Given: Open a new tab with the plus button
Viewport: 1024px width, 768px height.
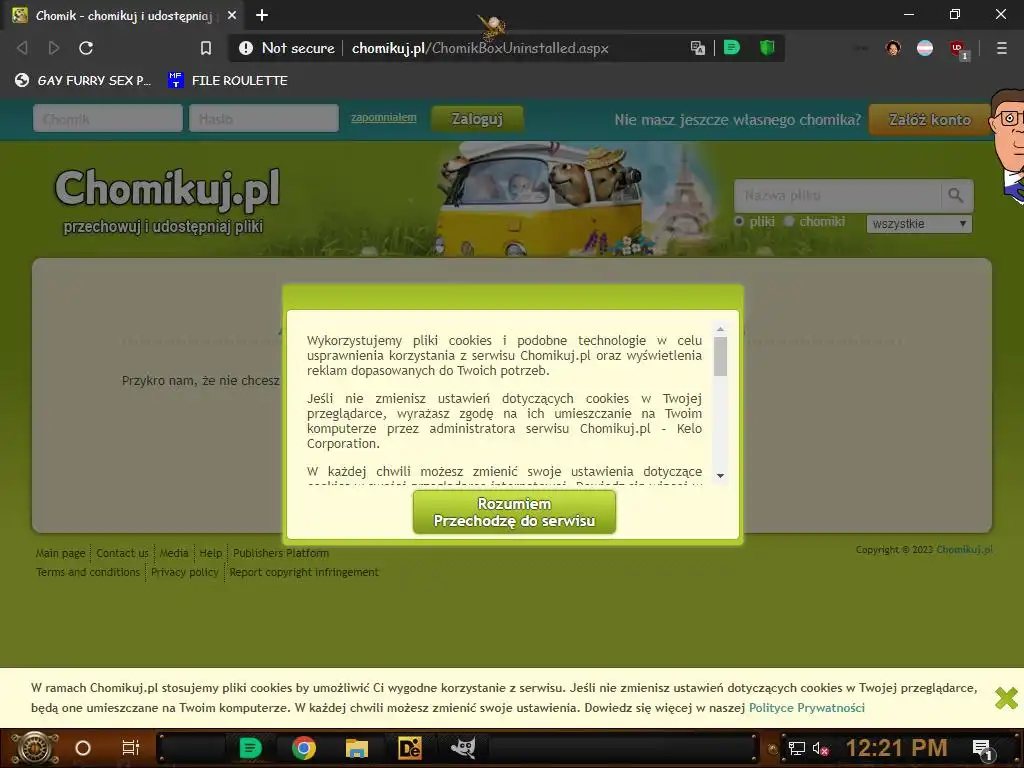Looking at the screenshot, I should [x=262, y=15].
